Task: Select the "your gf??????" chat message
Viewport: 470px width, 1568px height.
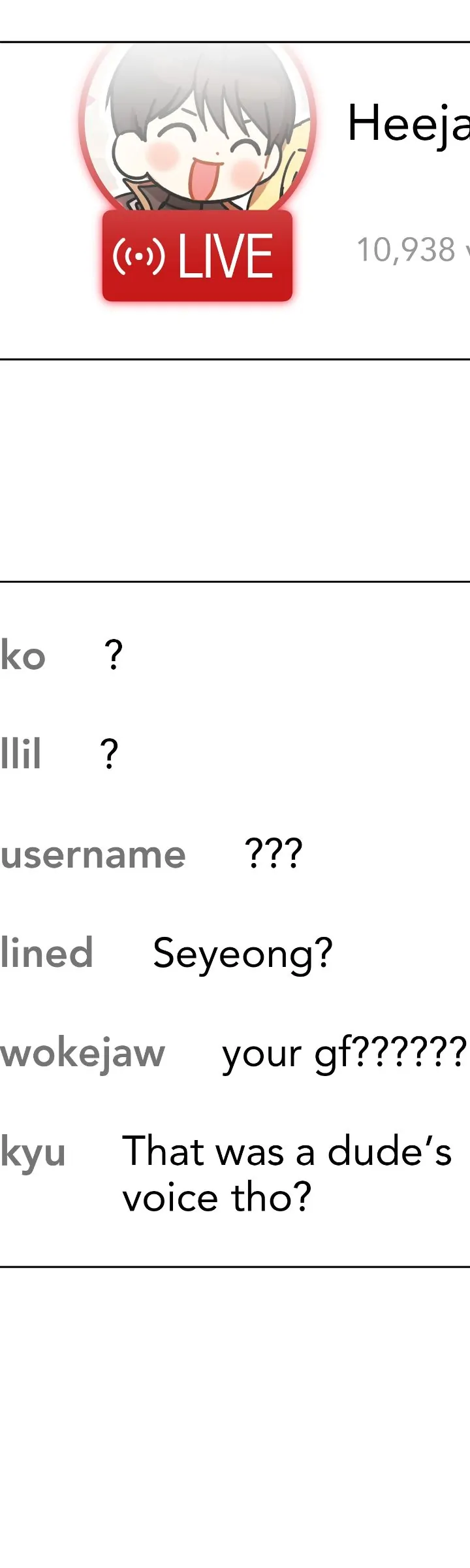Action: [344, 1053]
